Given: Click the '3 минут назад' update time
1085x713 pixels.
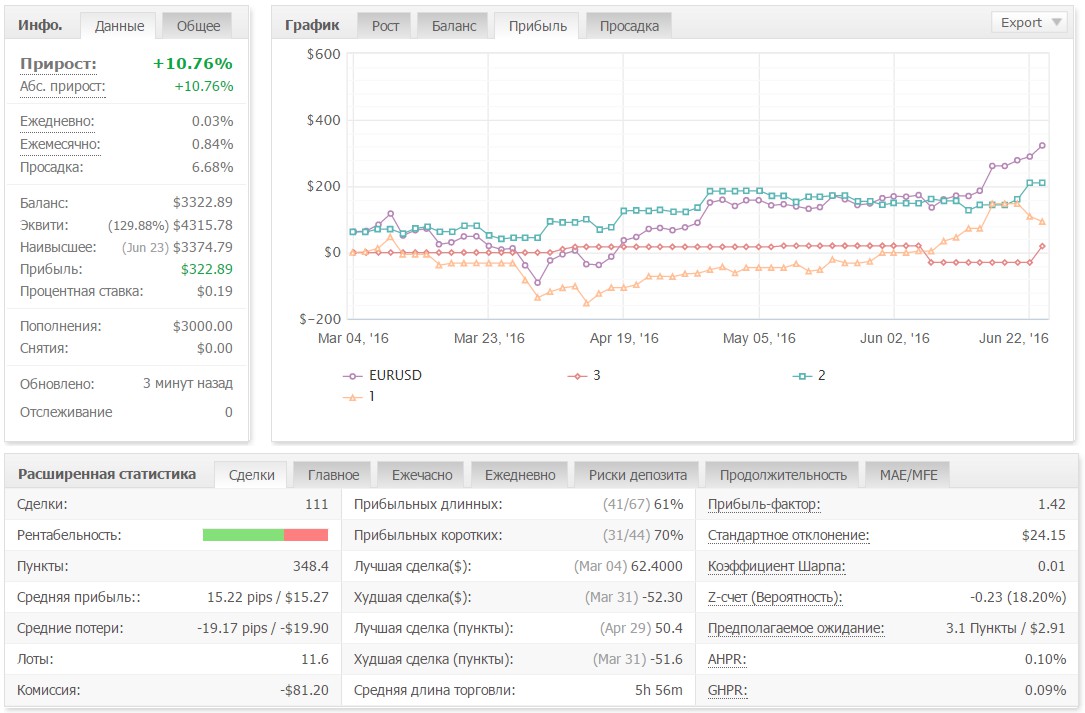Looking at the screenshot, I should (x=188, y=383).
